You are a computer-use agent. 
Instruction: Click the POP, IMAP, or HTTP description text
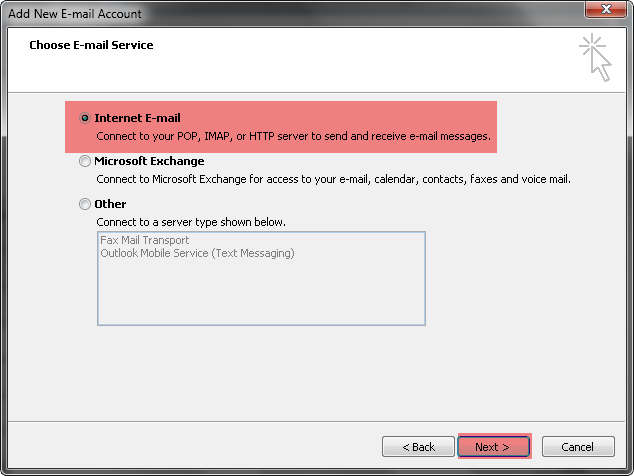click(293, 136)
